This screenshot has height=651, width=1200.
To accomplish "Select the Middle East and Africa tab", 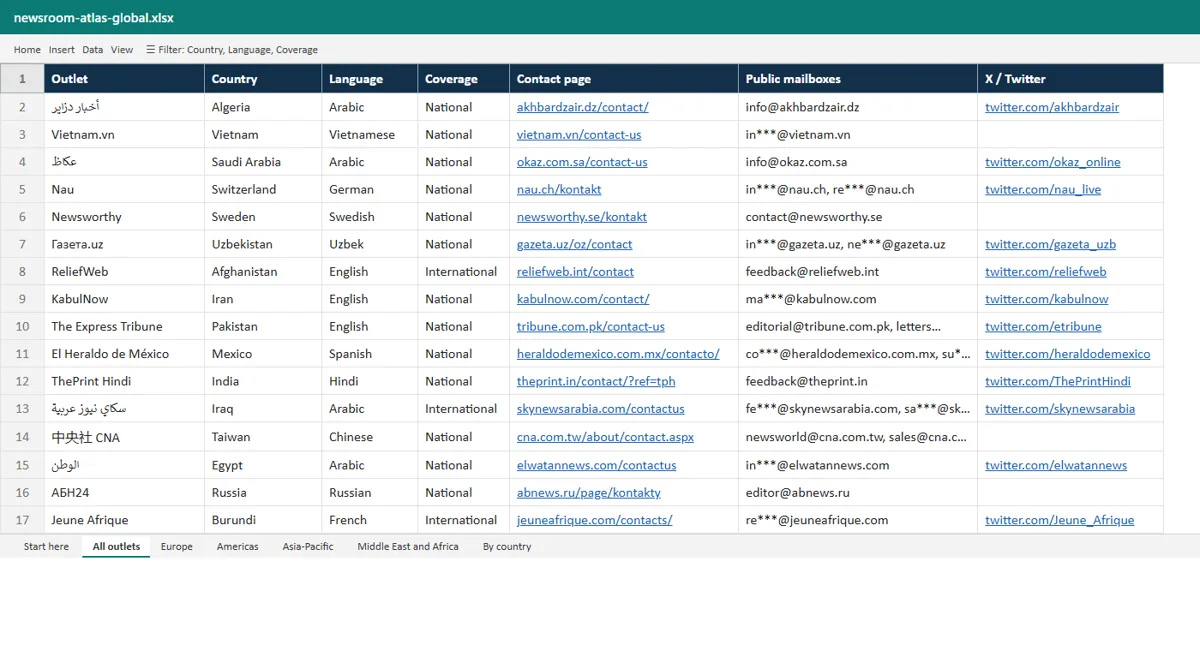I will click(408, 547).
